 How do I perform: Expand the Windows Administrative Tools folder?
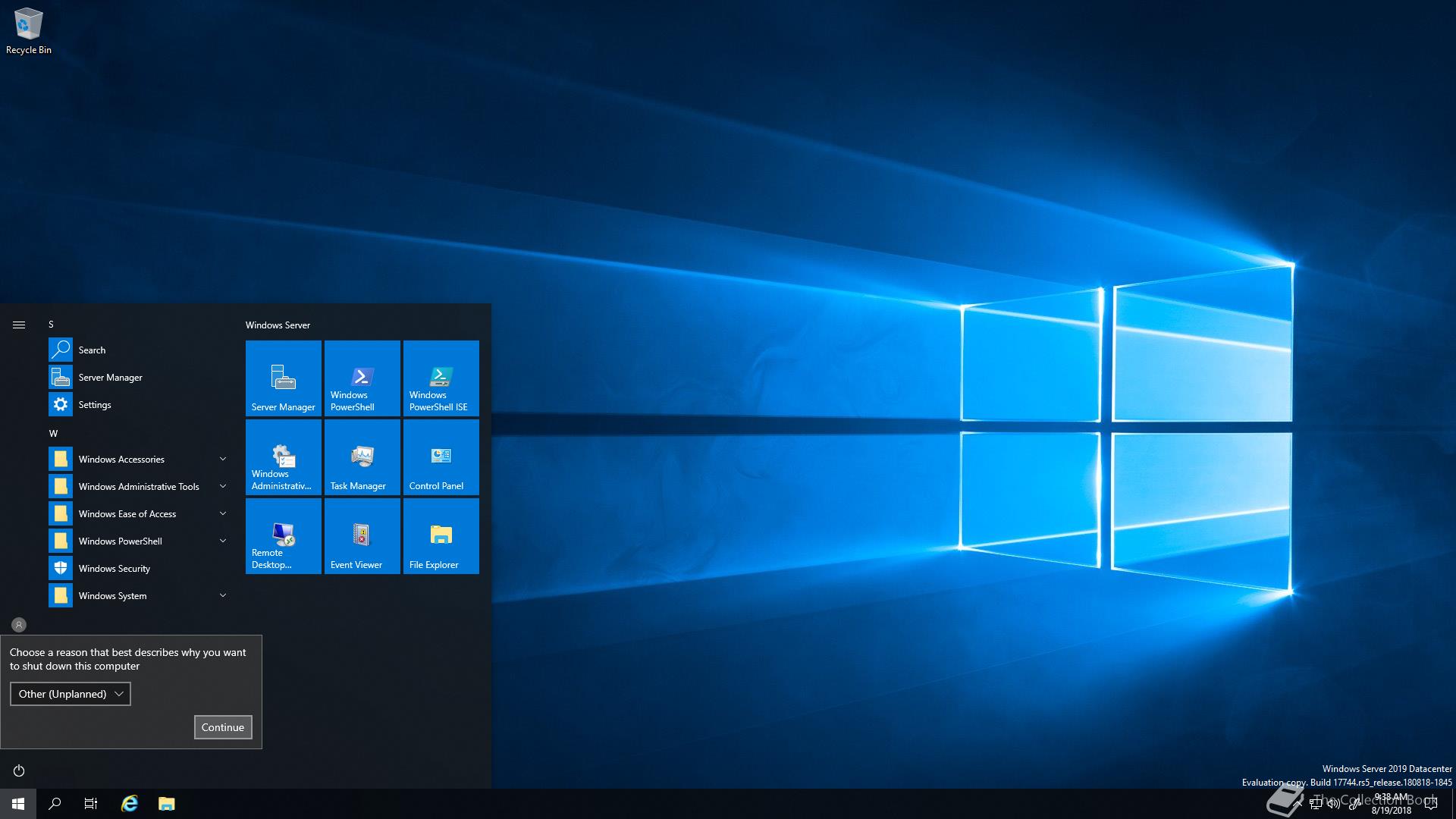click(x=138, y=486)
